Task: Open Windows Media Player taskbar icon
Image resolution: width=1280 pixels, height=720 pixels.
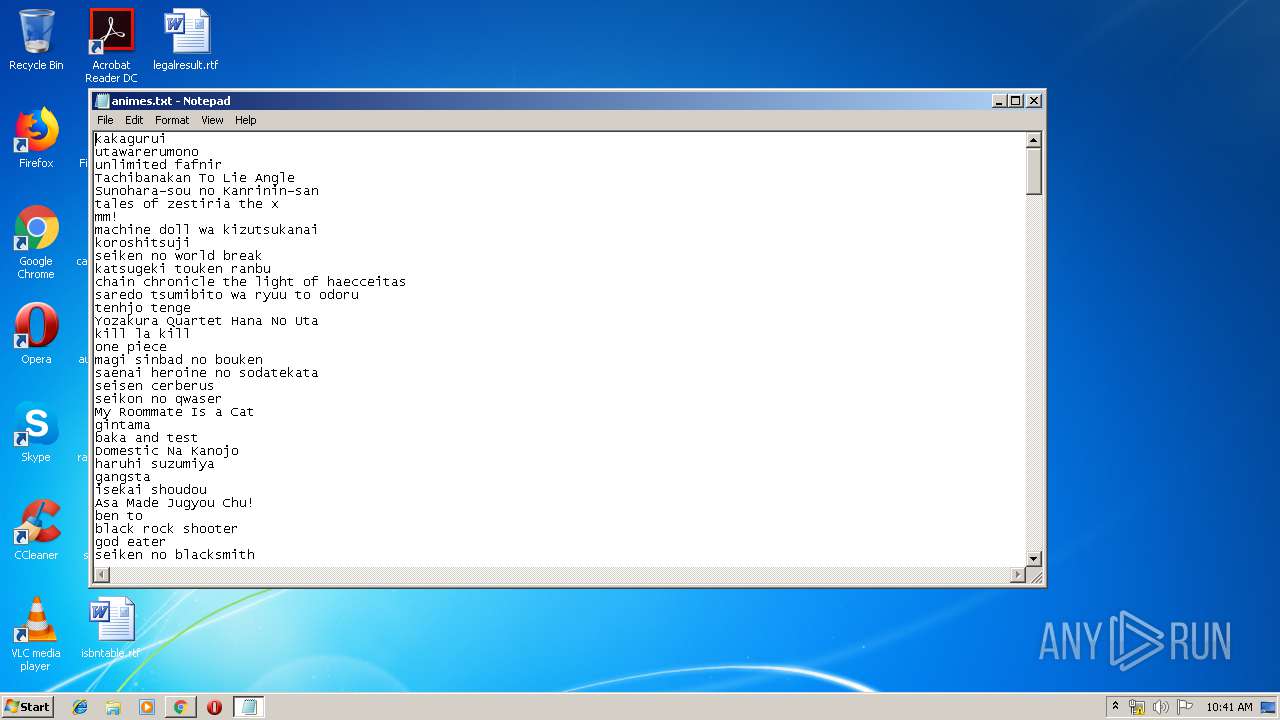Action: click(x=147, y=707)
